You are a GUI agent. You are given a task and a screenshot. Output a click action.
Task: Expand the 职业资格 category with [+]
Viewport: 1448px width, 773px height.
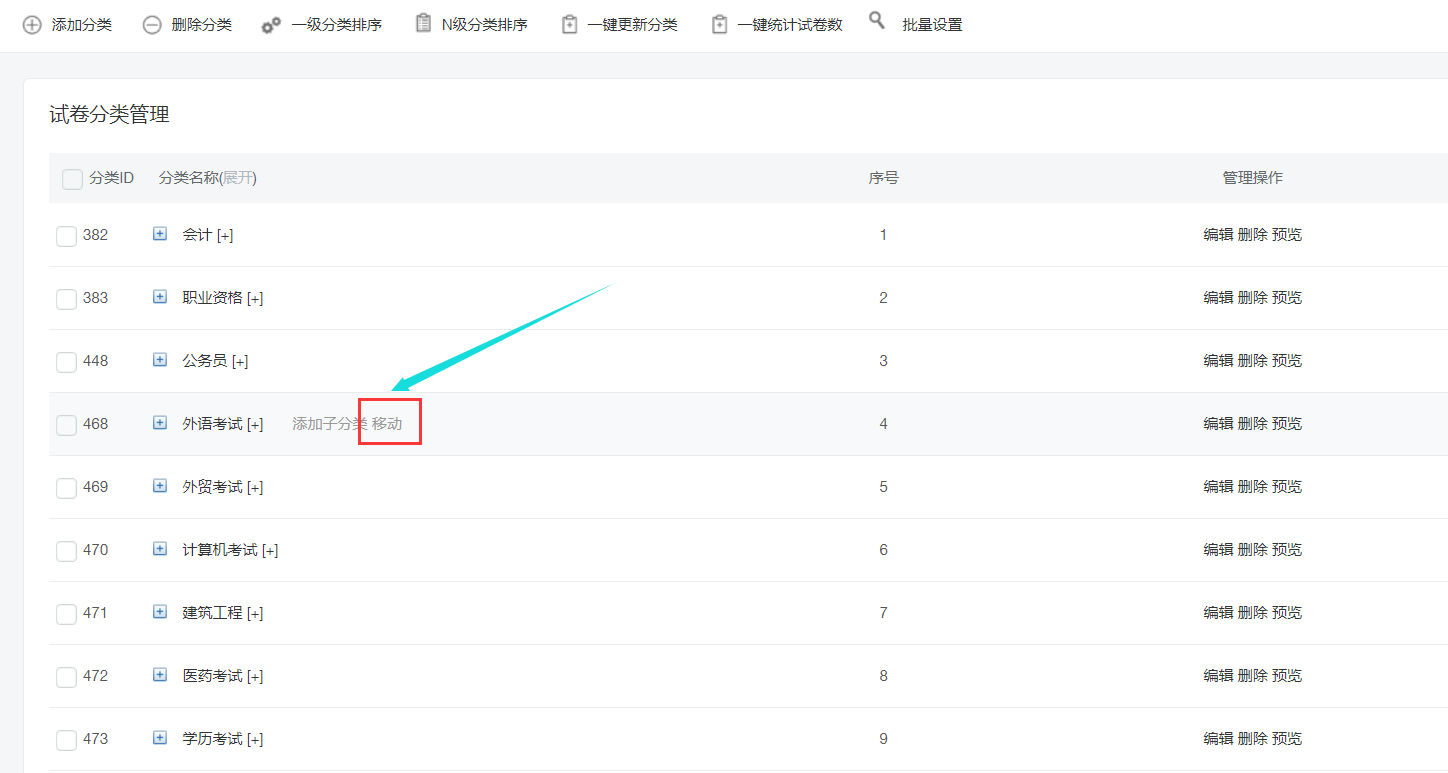coord(255,297)
